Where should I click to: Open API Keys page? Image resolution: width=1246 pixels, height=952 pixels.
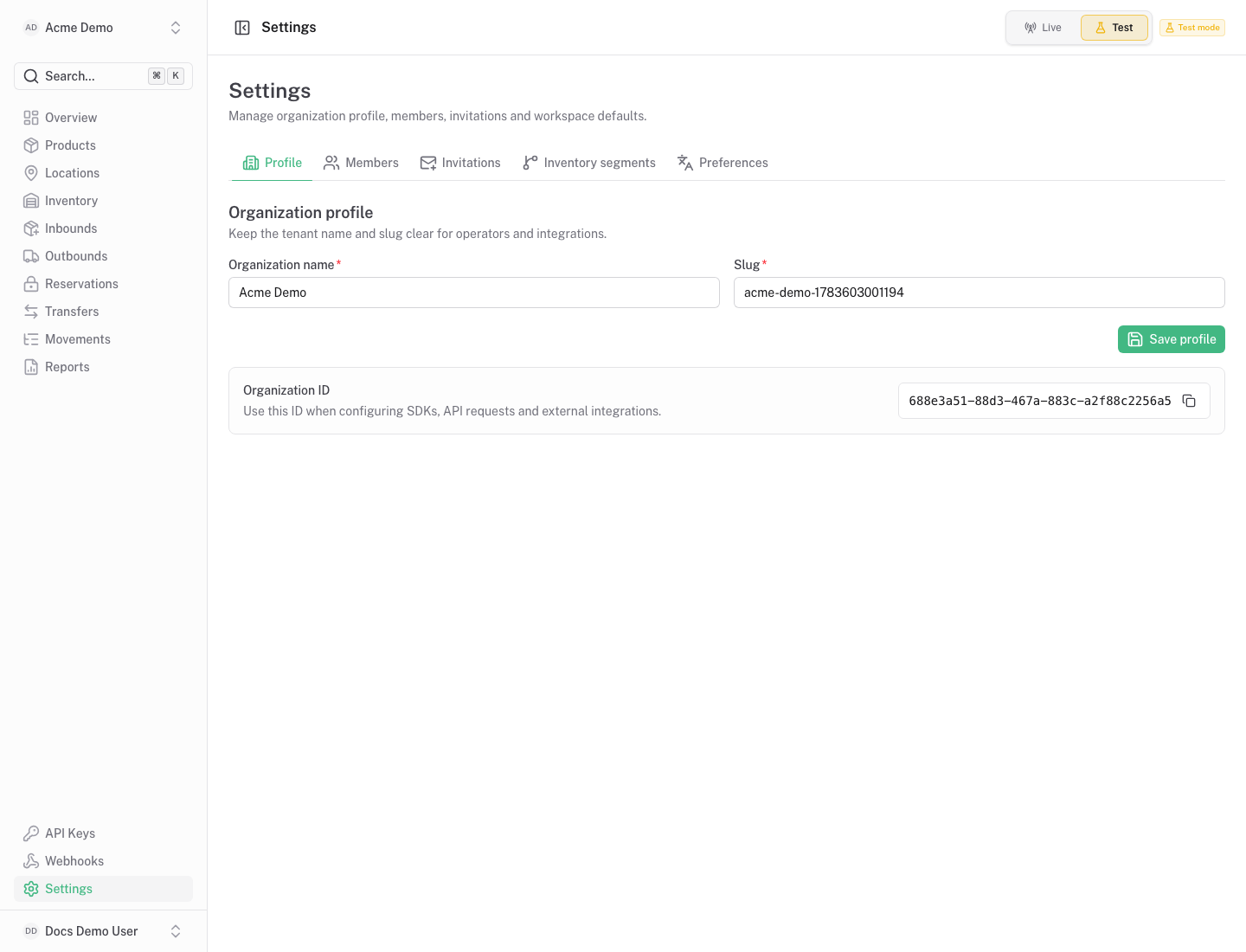point(103,833)
